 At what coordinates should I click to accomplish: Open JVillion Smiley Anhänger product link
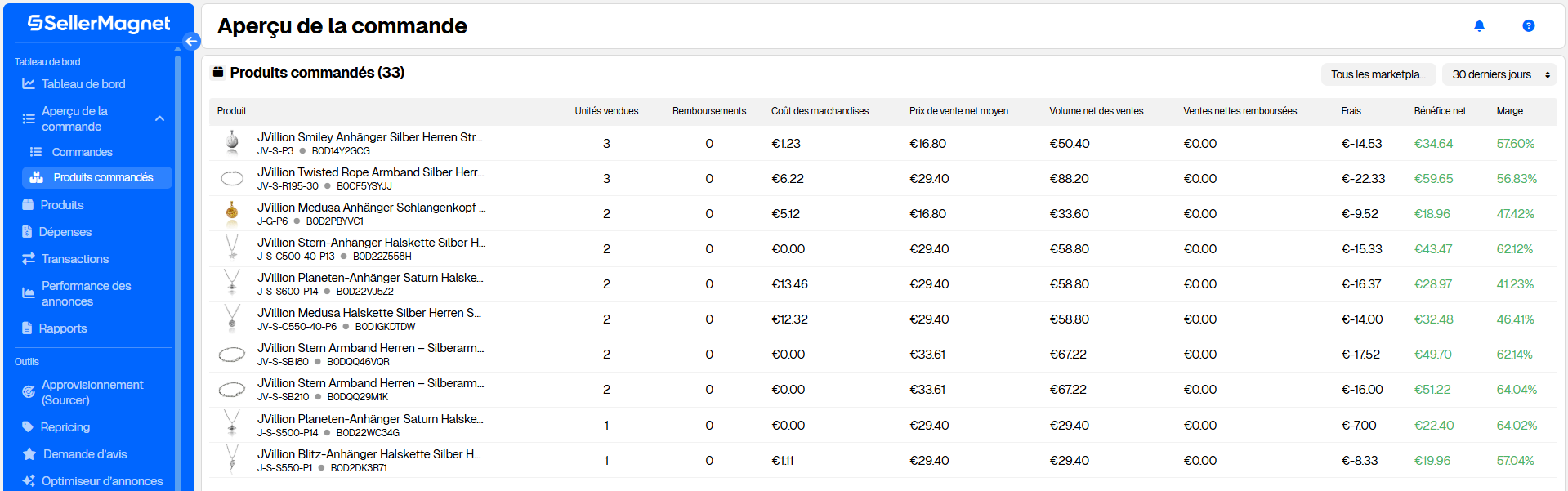pyautogui.click(x=369, y=137)
